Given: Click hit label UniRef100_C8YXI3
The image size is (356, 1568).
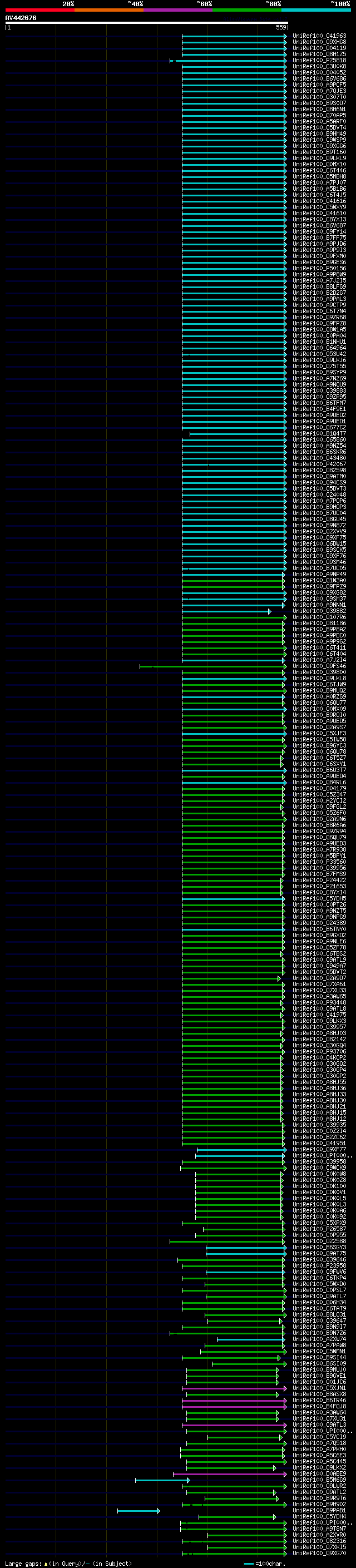Looking at the screenshot, I should pyautogui.click(x=319, y=219).
